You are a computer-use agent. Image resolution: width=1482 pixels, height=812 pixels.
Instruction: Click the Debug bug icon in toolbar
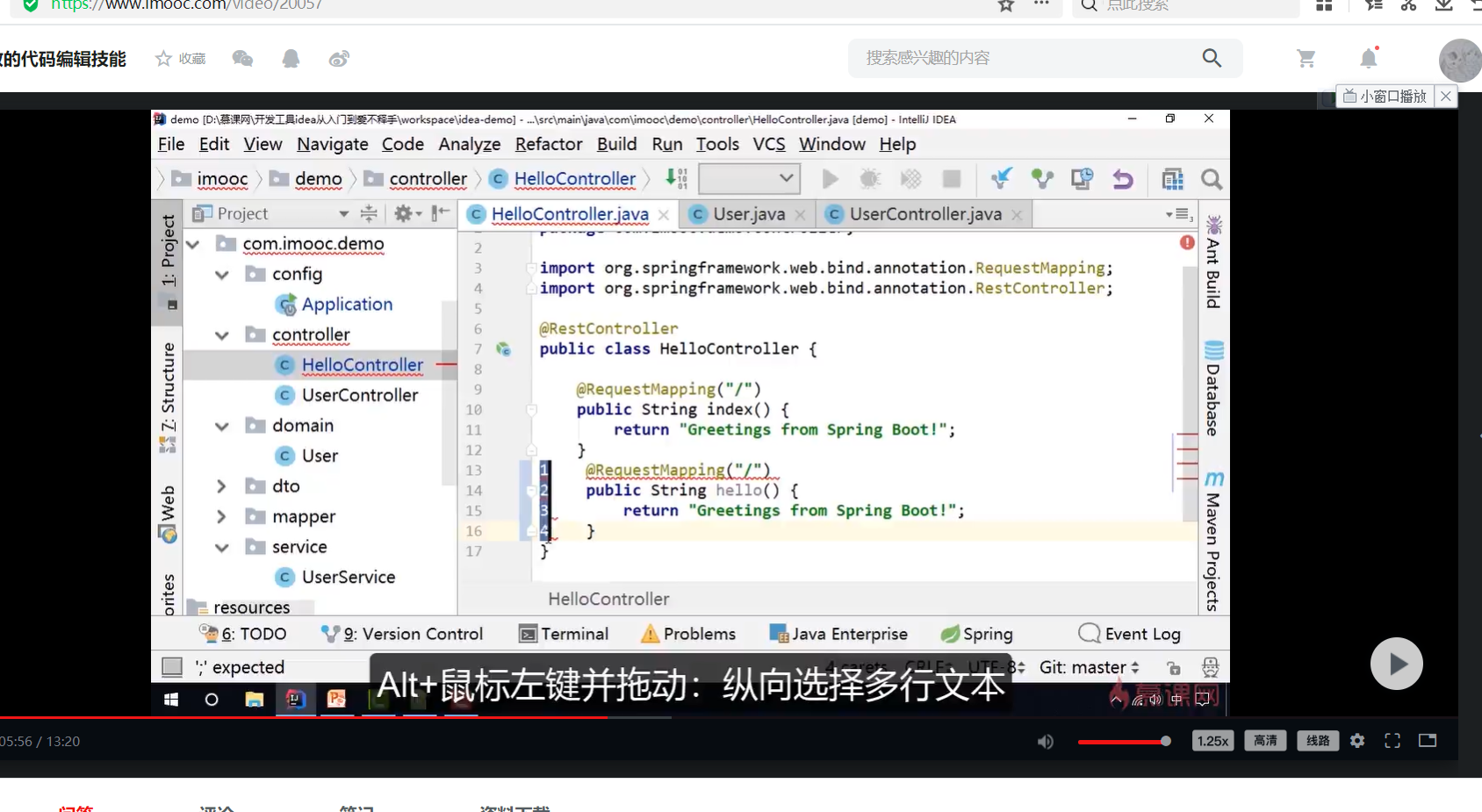[870, 179]
